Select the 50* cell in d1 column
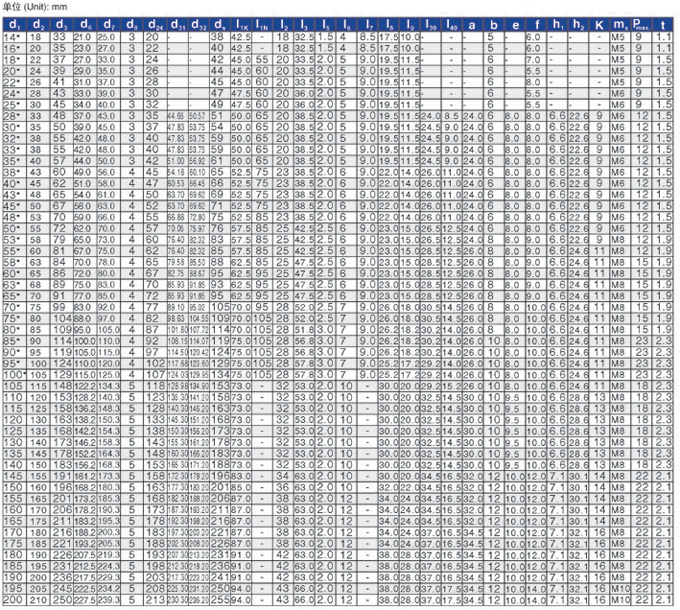The height and width of the screenshot is (610, 680). tap(12, 228)
